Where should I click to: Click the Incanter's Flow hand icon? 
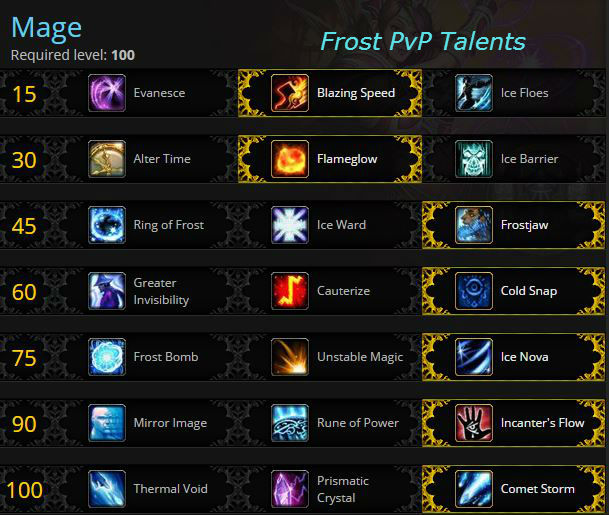473,423
